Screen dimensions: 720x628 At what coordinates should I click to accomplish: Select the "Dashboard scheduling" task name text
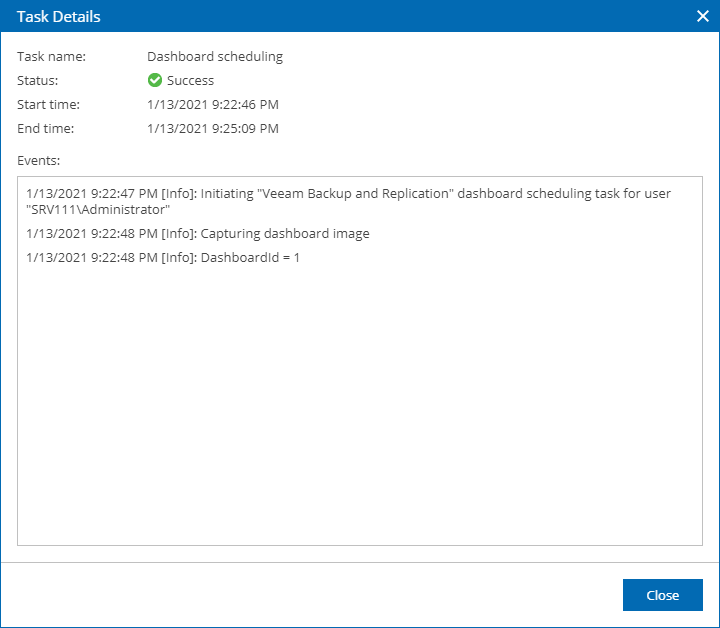(x=215, y=56)
